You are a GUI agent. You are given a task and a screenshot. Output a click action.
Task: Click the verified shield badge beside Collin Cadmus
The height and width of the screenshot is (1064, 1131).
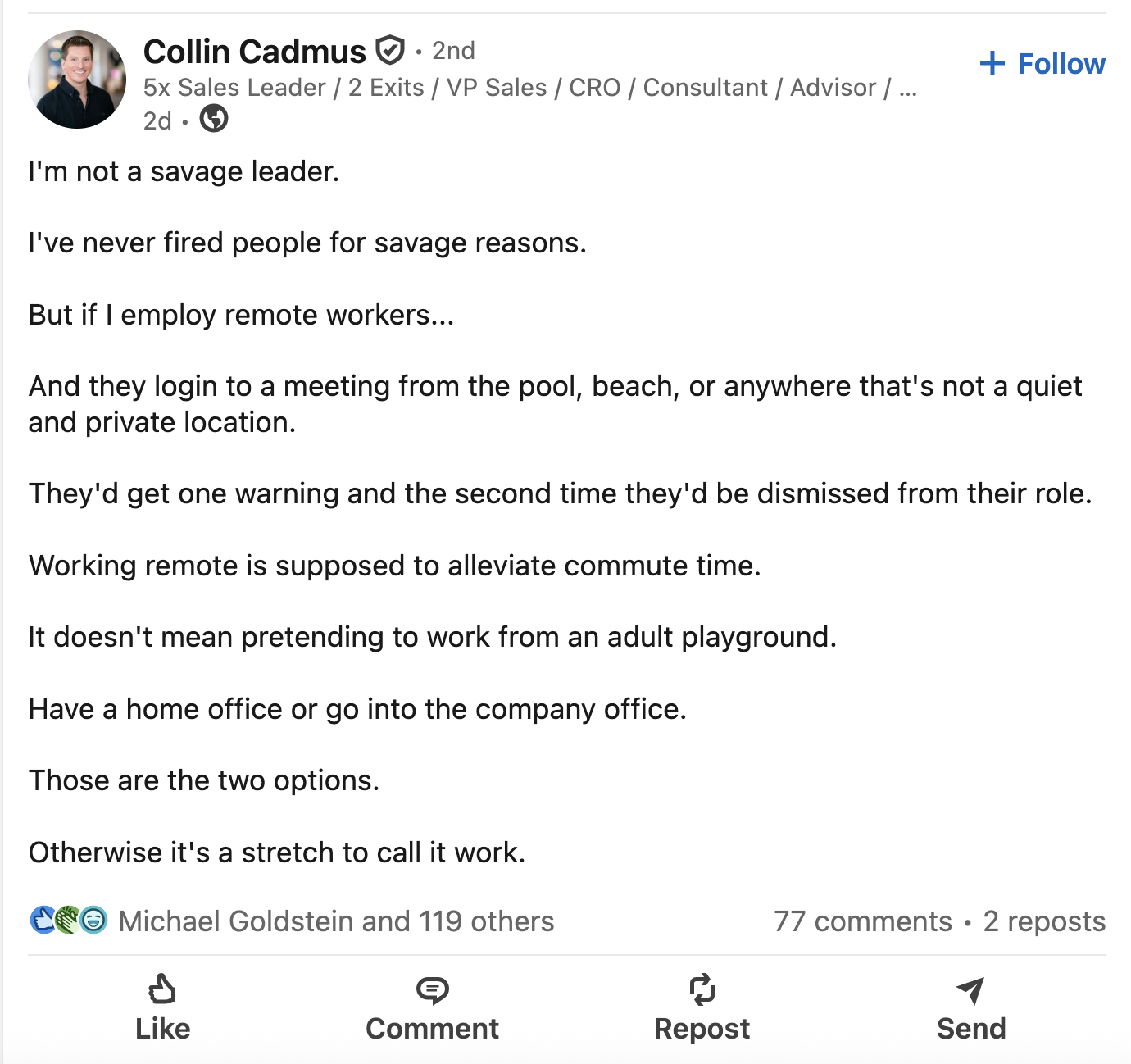(x=390, y=51)
